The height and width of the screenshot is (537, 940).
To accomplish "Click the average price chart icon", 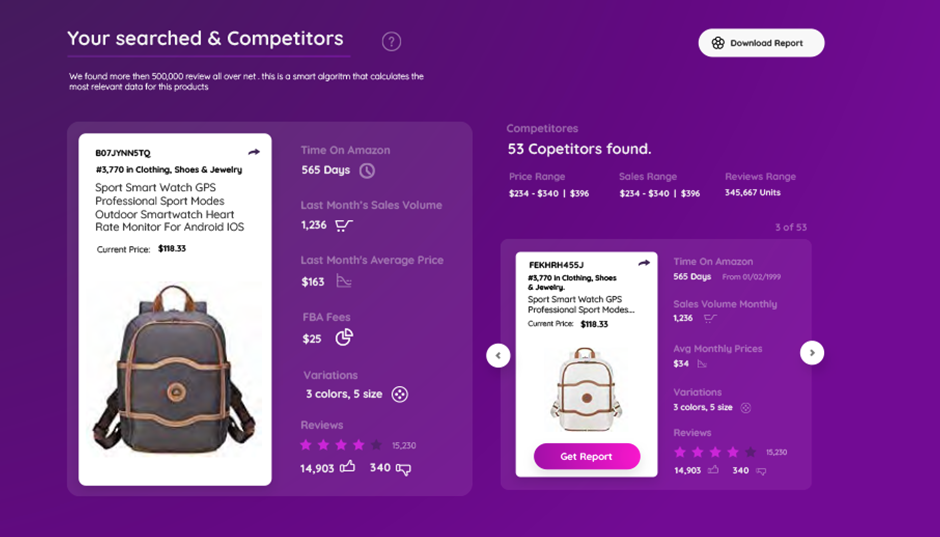I will [x=344, y=282].
